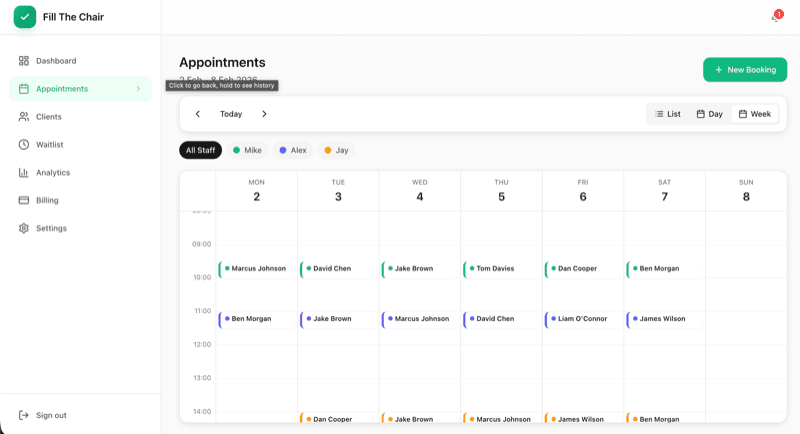Click the Today button
The width and height of the screenshot is (800, 434).
click(x=231, y=114)
